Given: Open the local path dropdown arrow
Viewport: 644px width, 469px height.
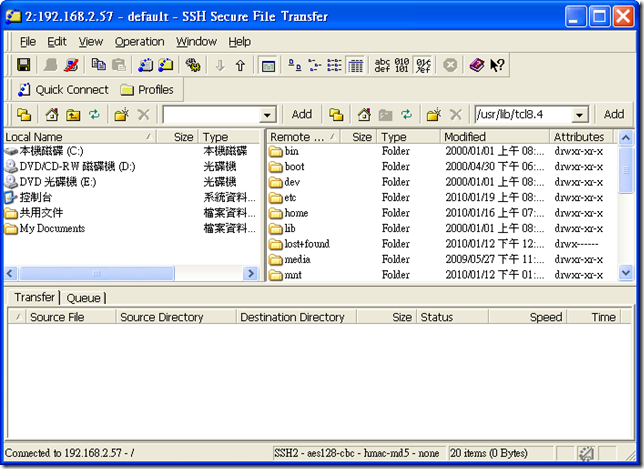Looking at the screenshot, I should coord(267,115).
